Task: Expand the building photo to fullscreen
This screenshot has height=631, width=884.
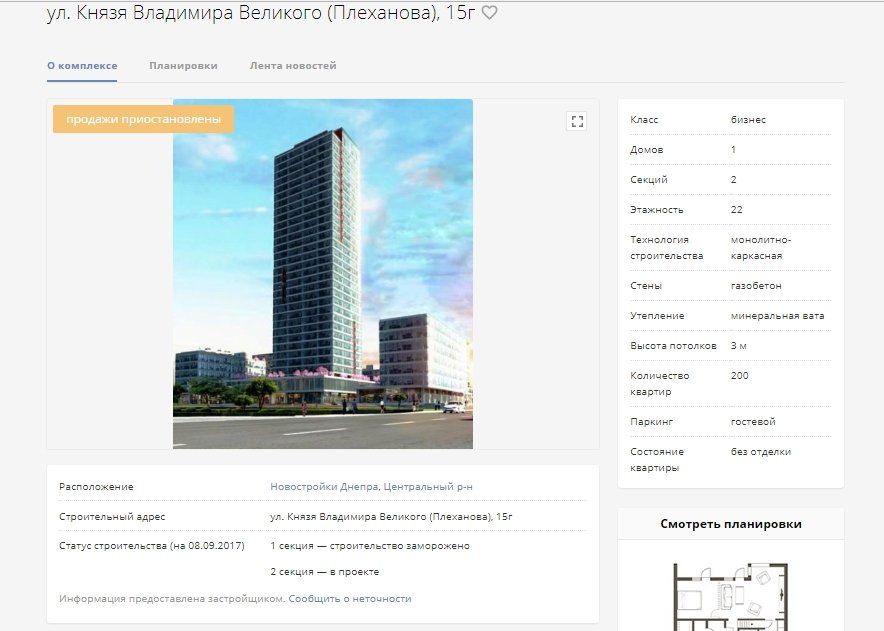Action: click(576, 122)
